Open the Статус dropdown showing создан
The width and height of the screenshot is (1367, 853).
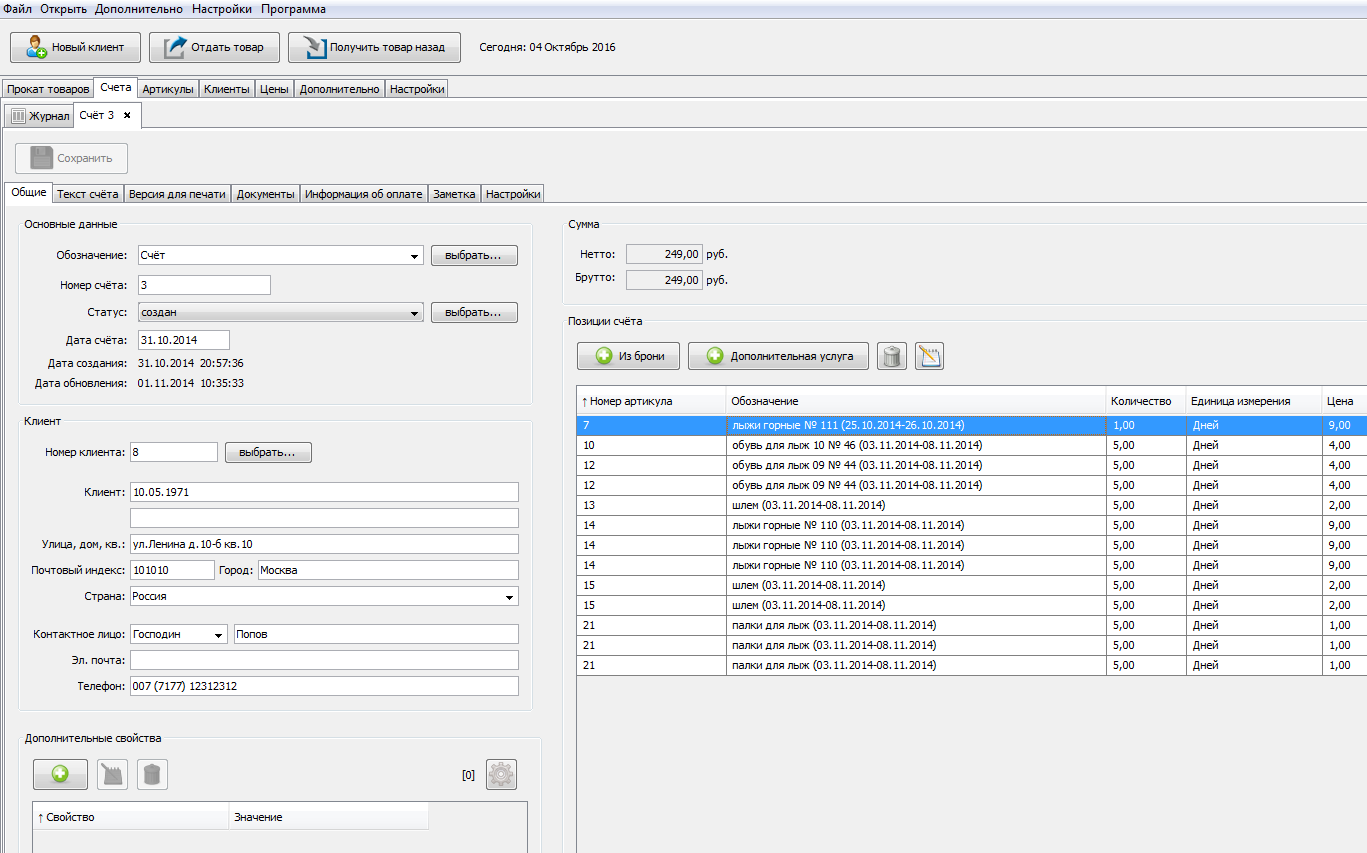click(414, 313)
